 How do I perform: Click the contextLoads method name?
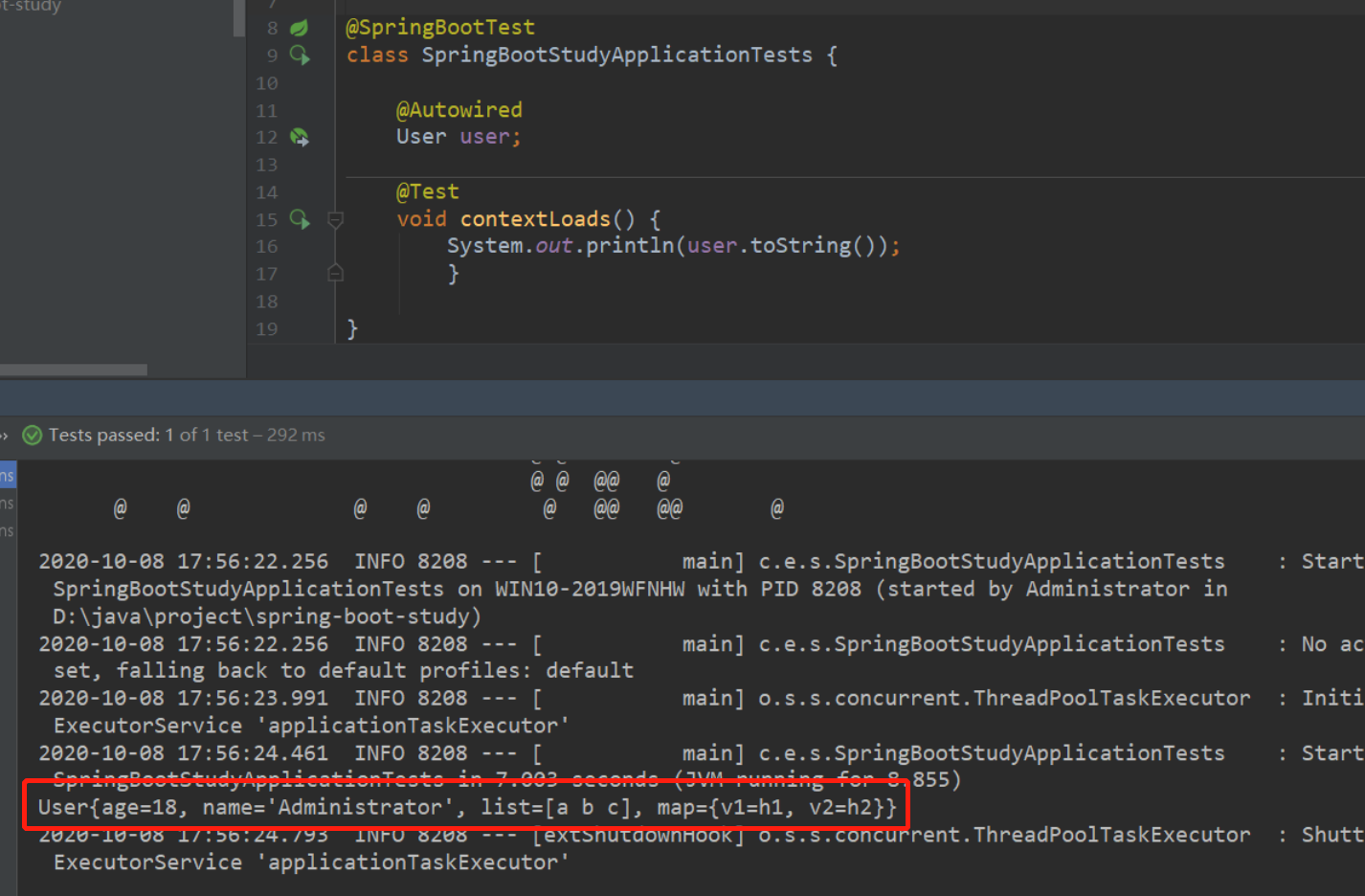point(535,219)
